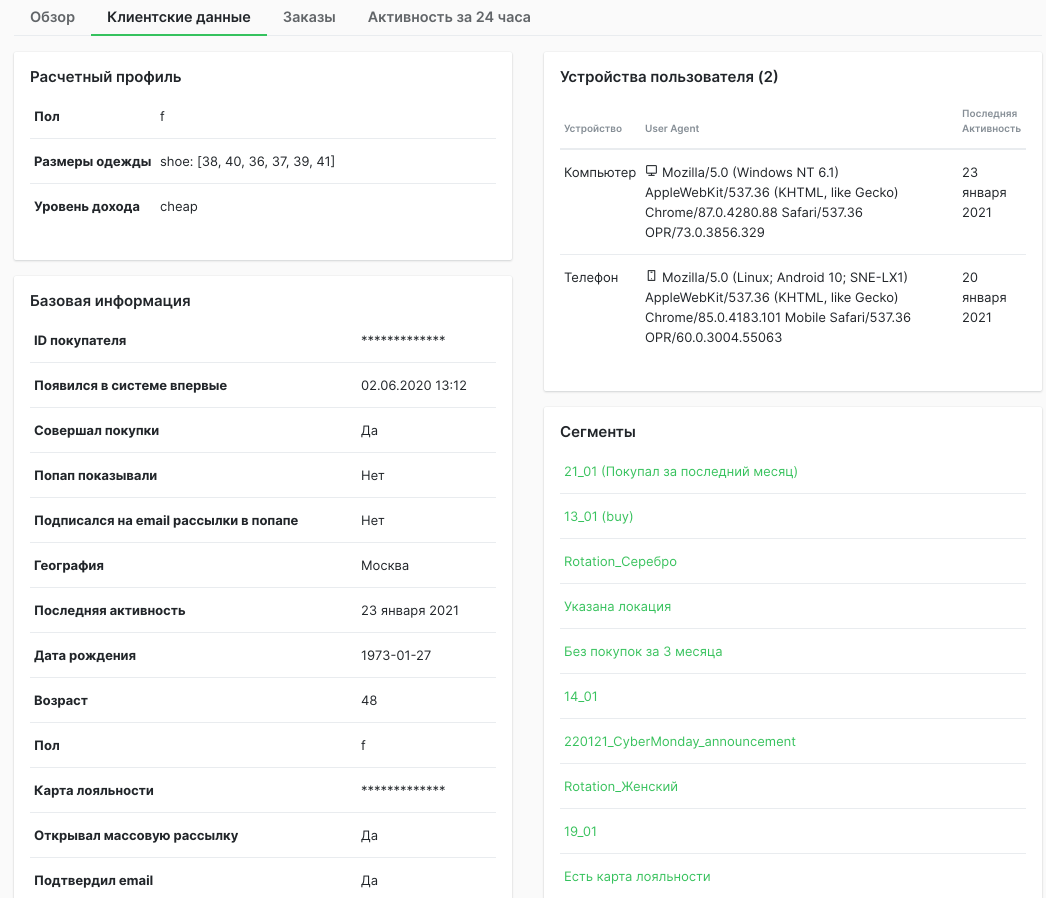Click the Последняя Активность column header

tap(991, 121)
